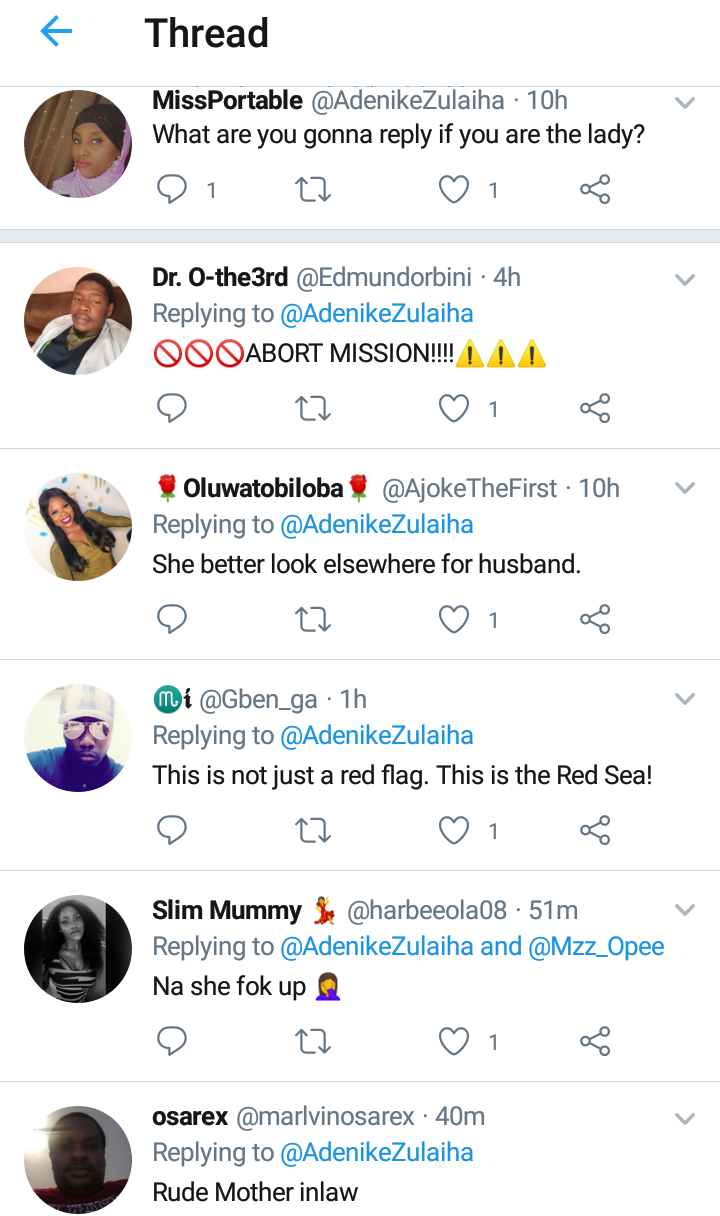Select the Thread title at the top
This screenshot has width=720, height=1216.
[x=206, y=33]
